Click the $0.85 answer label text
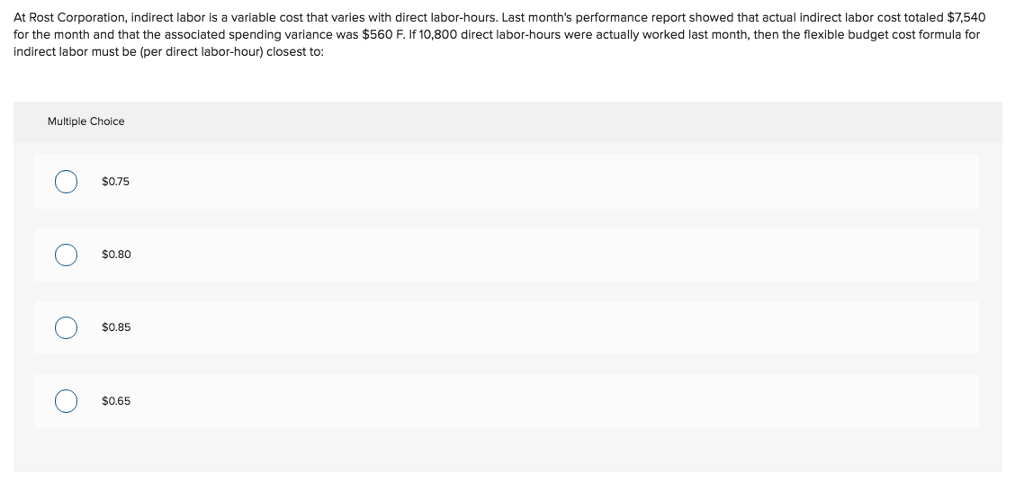 pos(116,328)
